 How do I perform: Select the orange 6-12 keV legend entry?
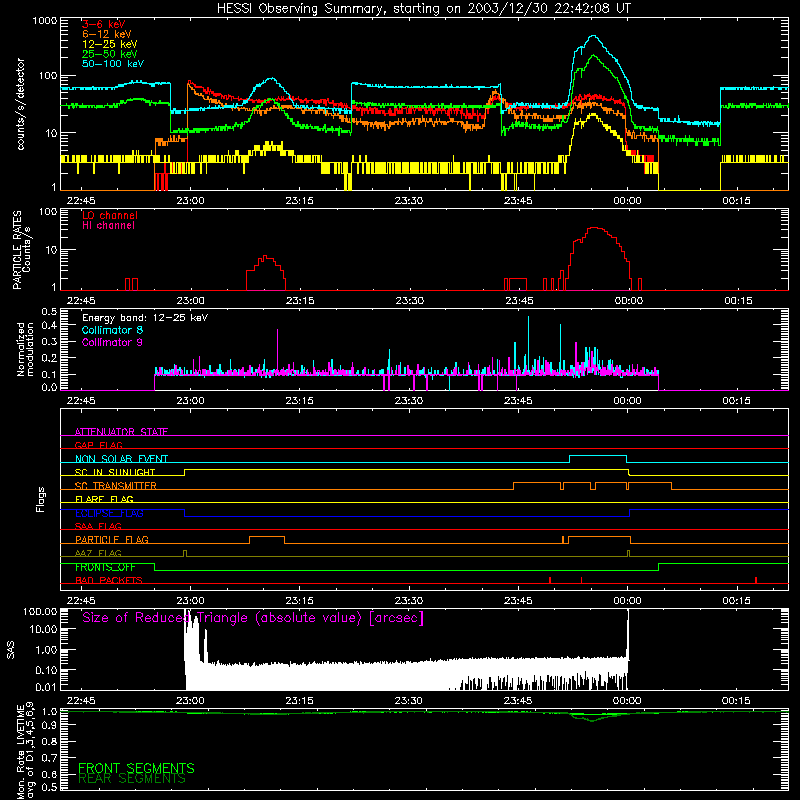coord(107,34)
